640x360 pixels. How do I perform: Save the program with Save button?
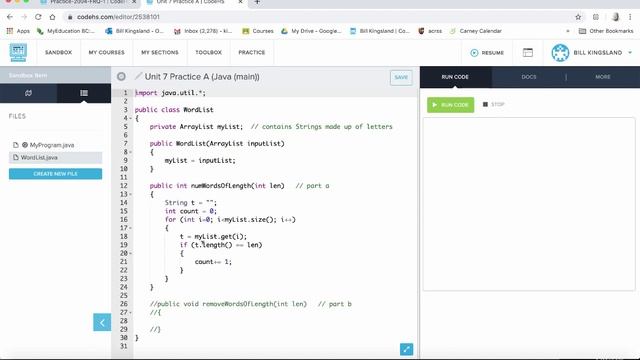(401, 77)
